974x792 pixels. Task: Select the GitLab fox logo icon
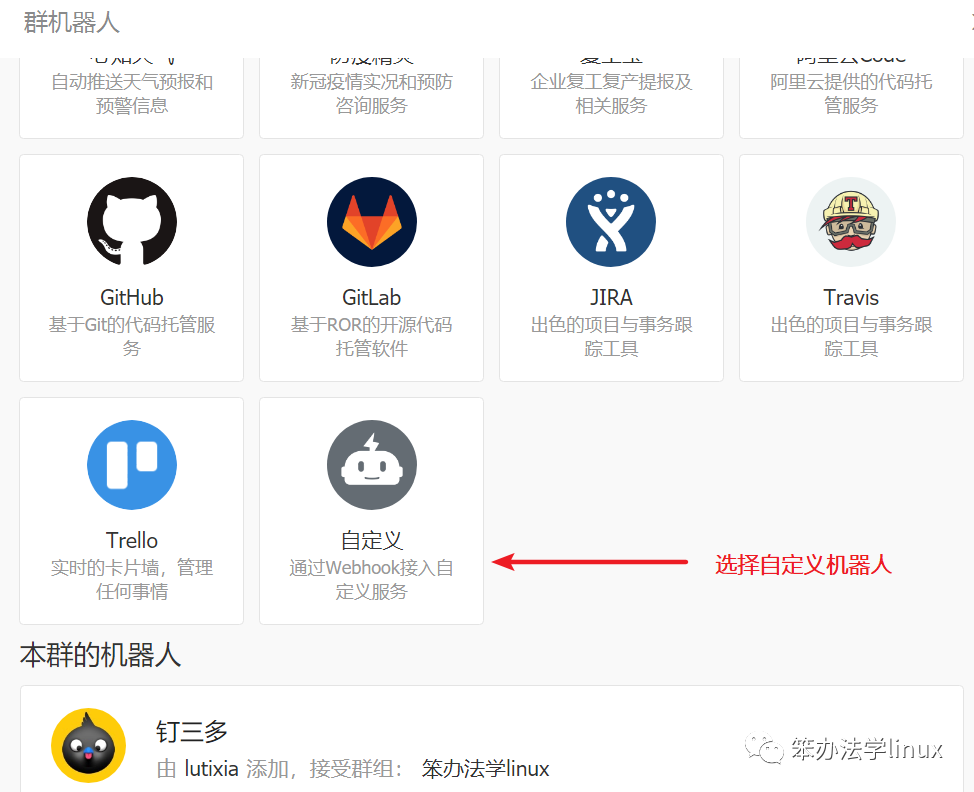click(x=371, y=222)
